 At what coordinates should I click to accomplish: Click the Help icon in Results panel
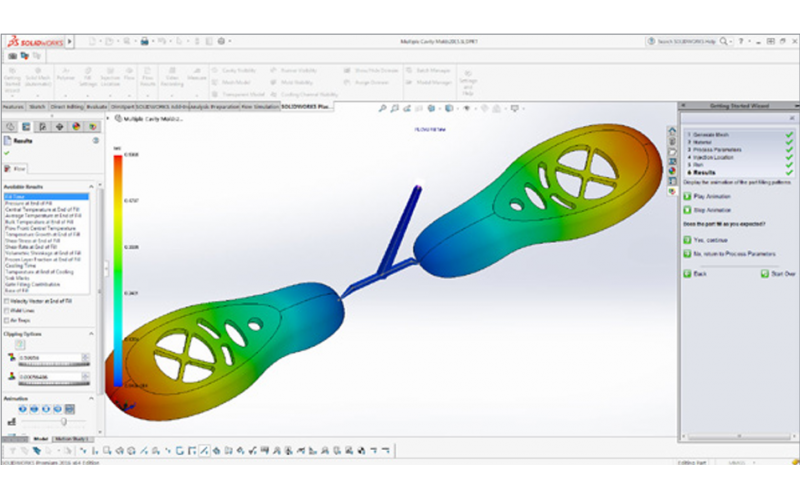click(95, 140)
